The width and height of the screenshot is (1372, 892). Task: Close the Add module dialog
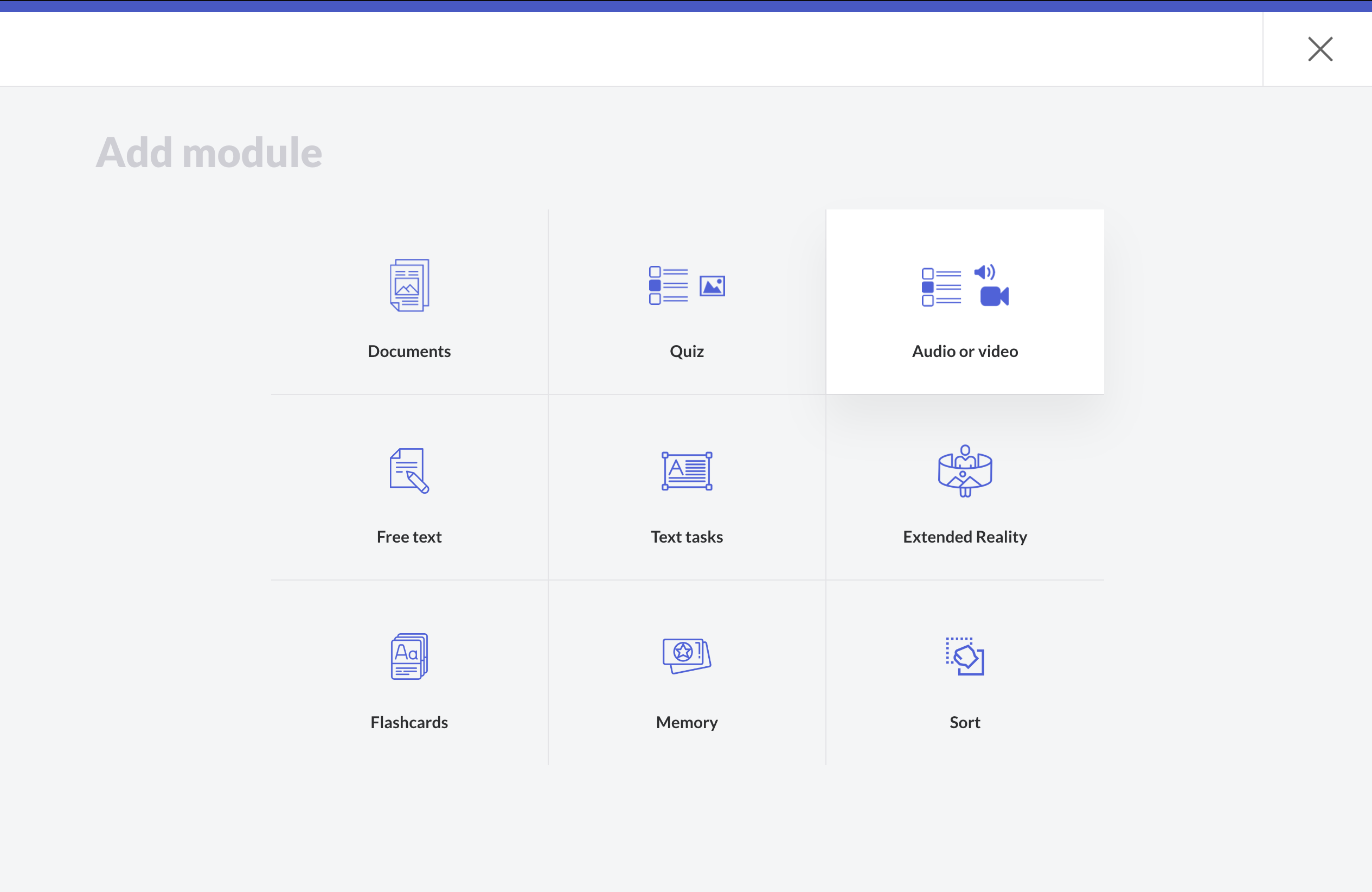[1319, 49]
